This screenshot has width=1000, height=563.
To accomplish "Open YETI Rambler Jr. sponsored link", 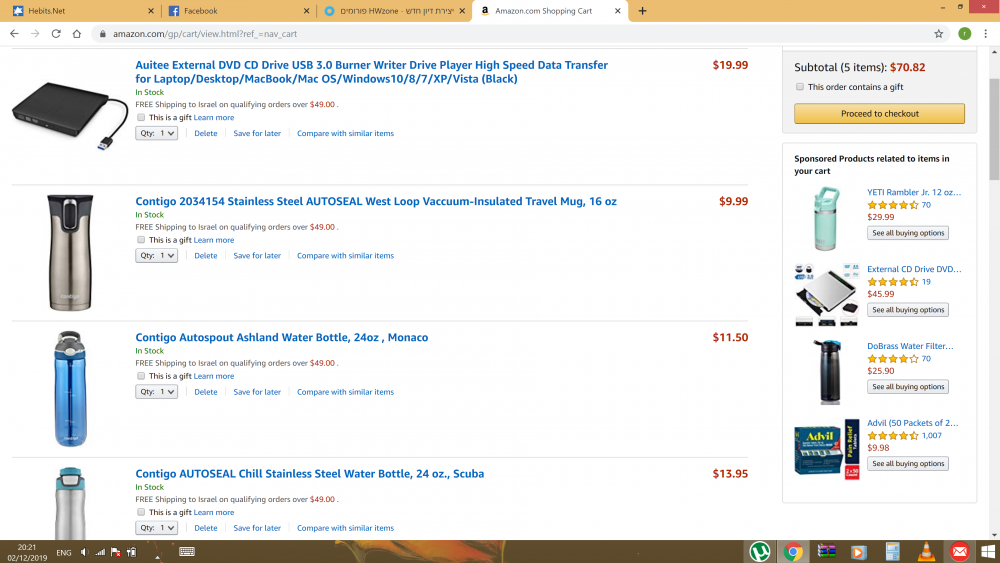I will coord(914,192).
